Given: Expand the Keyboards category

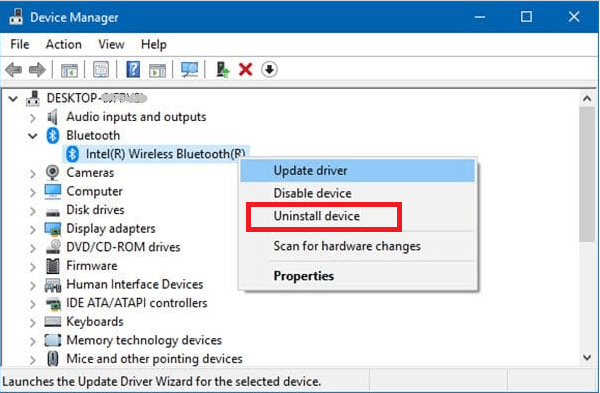Looking at the screenshot, I should click(x=33, y=322).
